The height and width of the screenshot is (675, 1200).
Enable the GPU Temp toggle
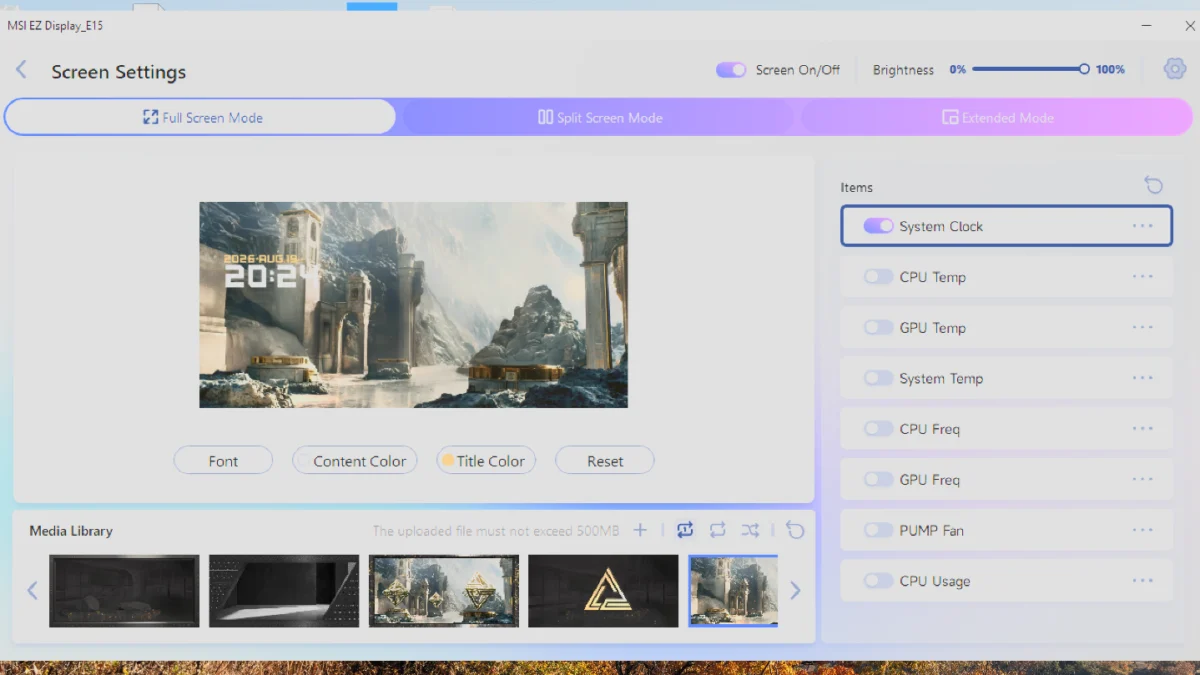[878, 327]
